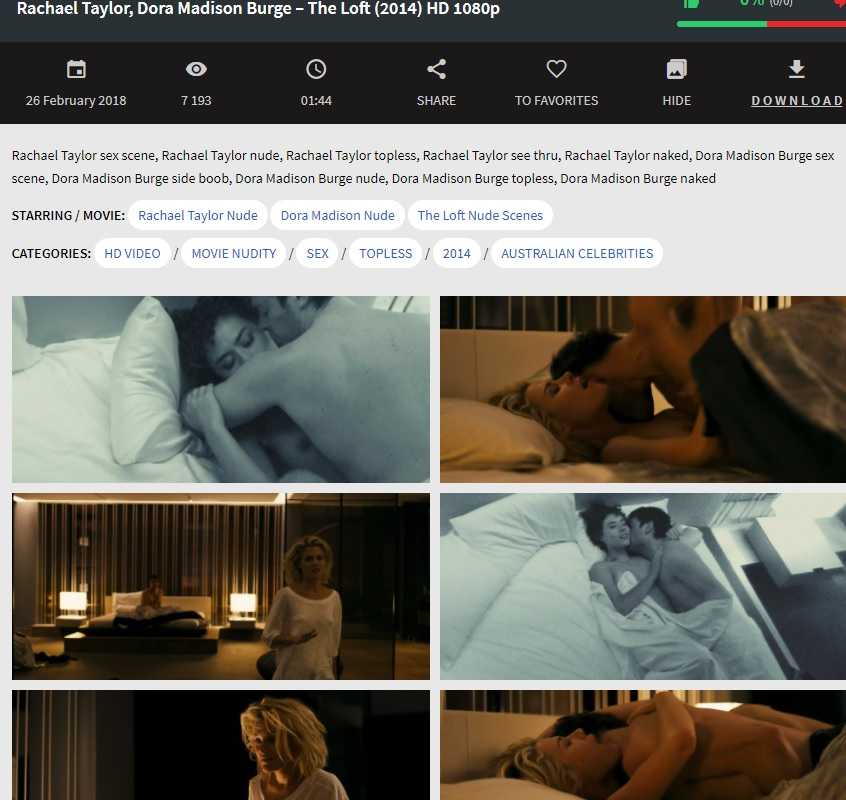Open the Dora Madison Nude tag

pos(337,216)
